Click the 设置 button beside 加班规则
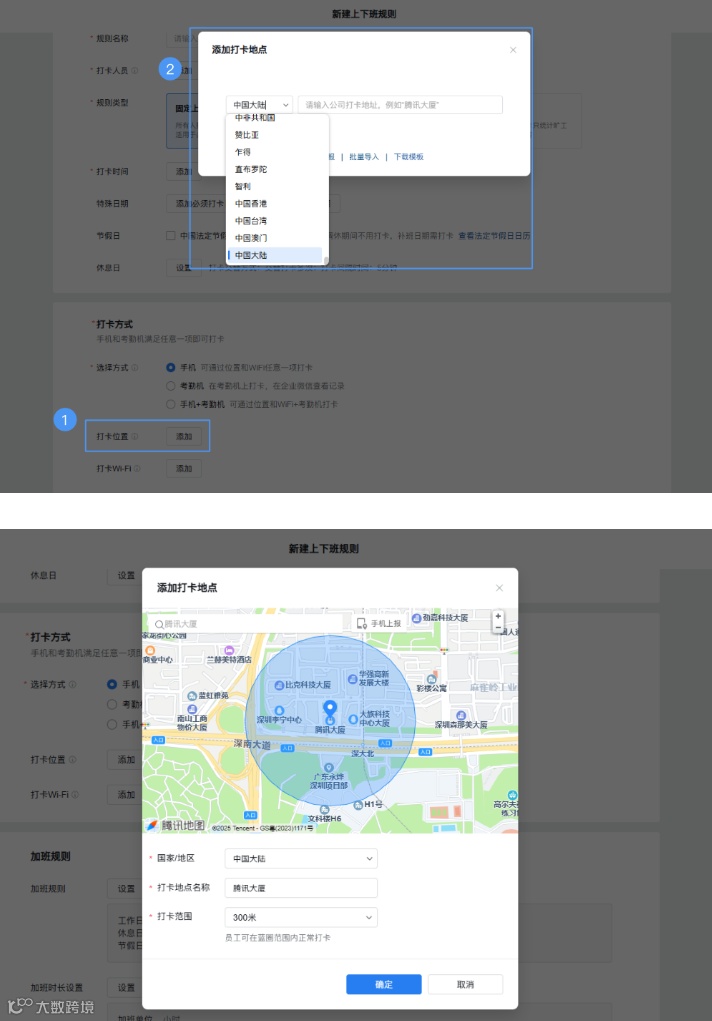Viewport: 712px width, 1021px height. (x=126, y=888)
